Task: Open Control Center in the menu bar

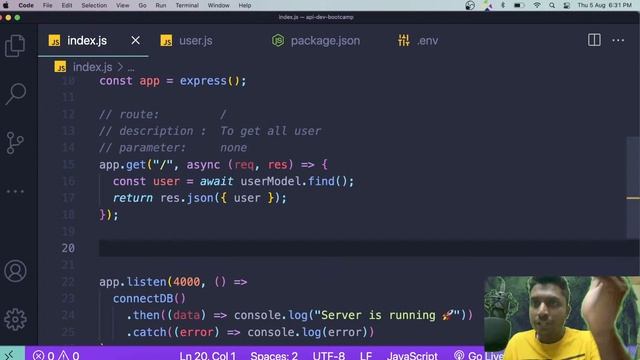Action: click(x=567, y=5)
